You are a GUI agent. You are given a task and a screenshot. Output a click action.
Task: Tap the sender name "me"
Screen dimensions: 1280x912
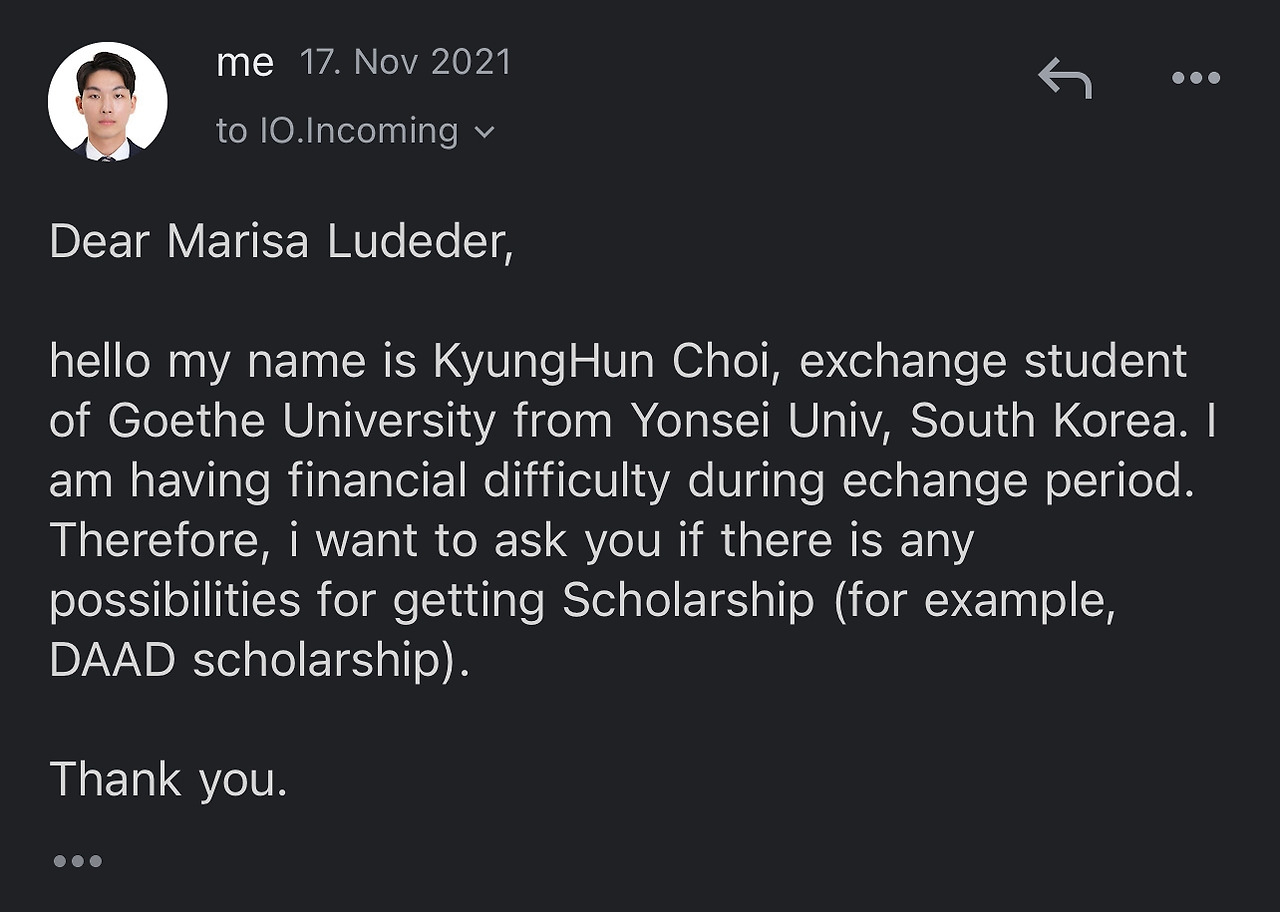tap(244, 64)
